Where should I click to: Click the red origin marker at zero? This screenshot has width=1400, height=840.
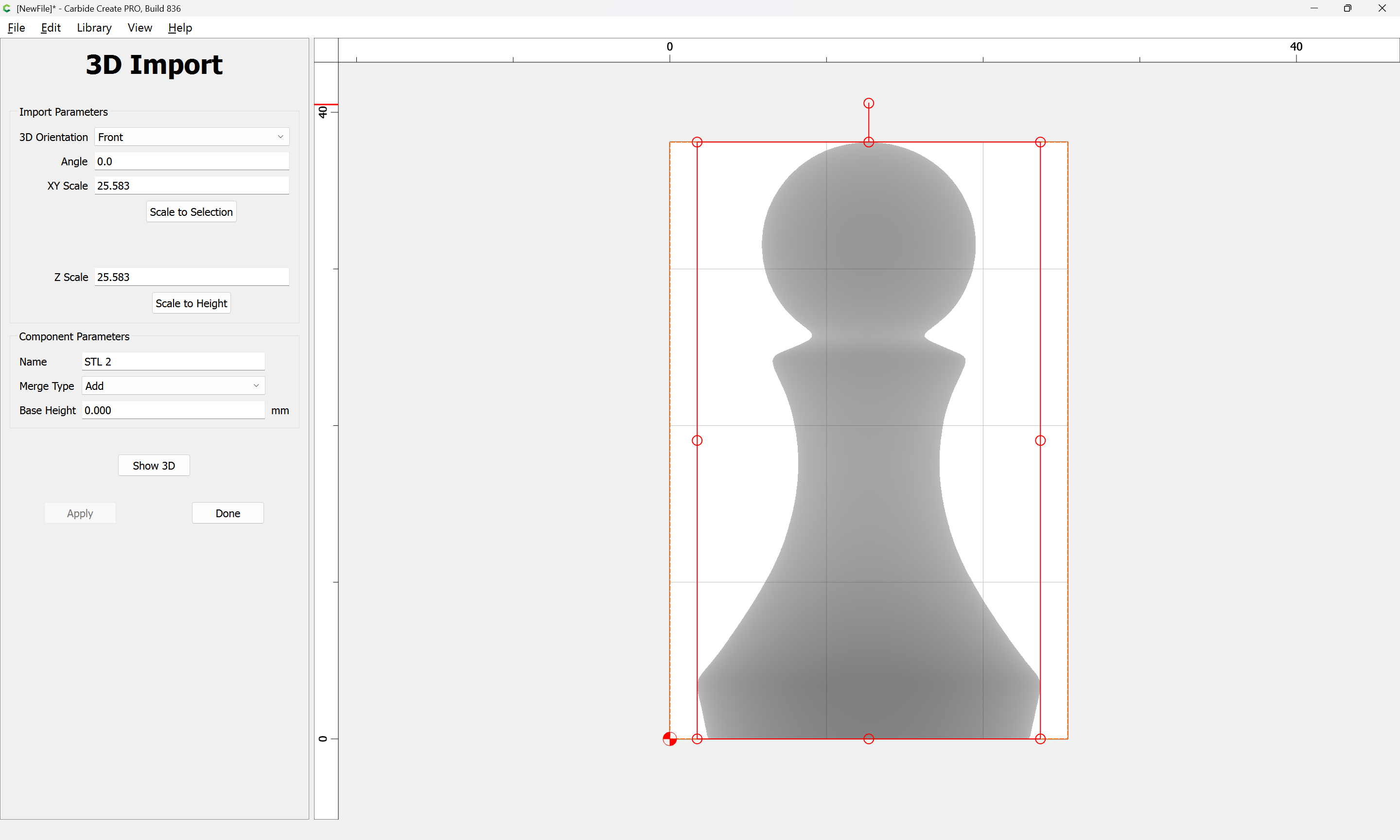tap(669, 739)
